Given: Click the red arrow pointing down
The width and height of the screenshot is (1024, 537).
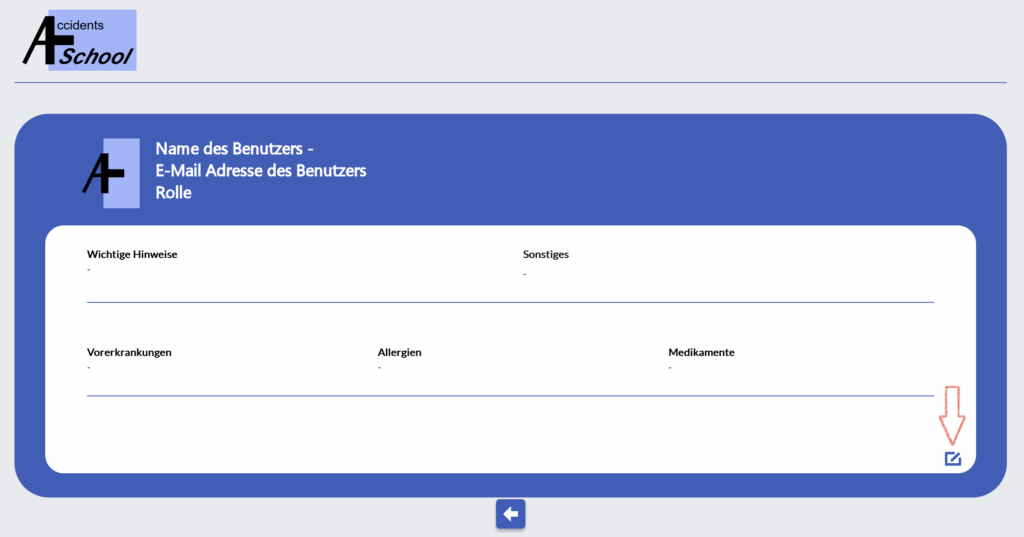Looking at the screenshot, I should tap(952, 415).
